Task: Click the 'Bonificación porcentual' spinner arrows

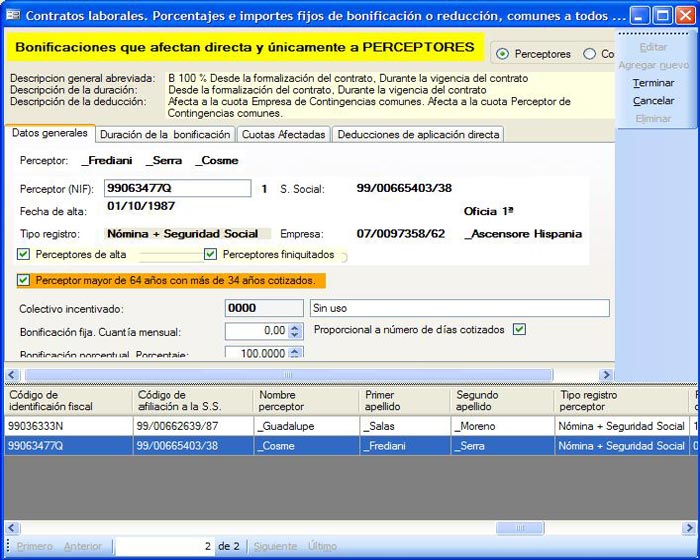Action: [x=295, y=353]
